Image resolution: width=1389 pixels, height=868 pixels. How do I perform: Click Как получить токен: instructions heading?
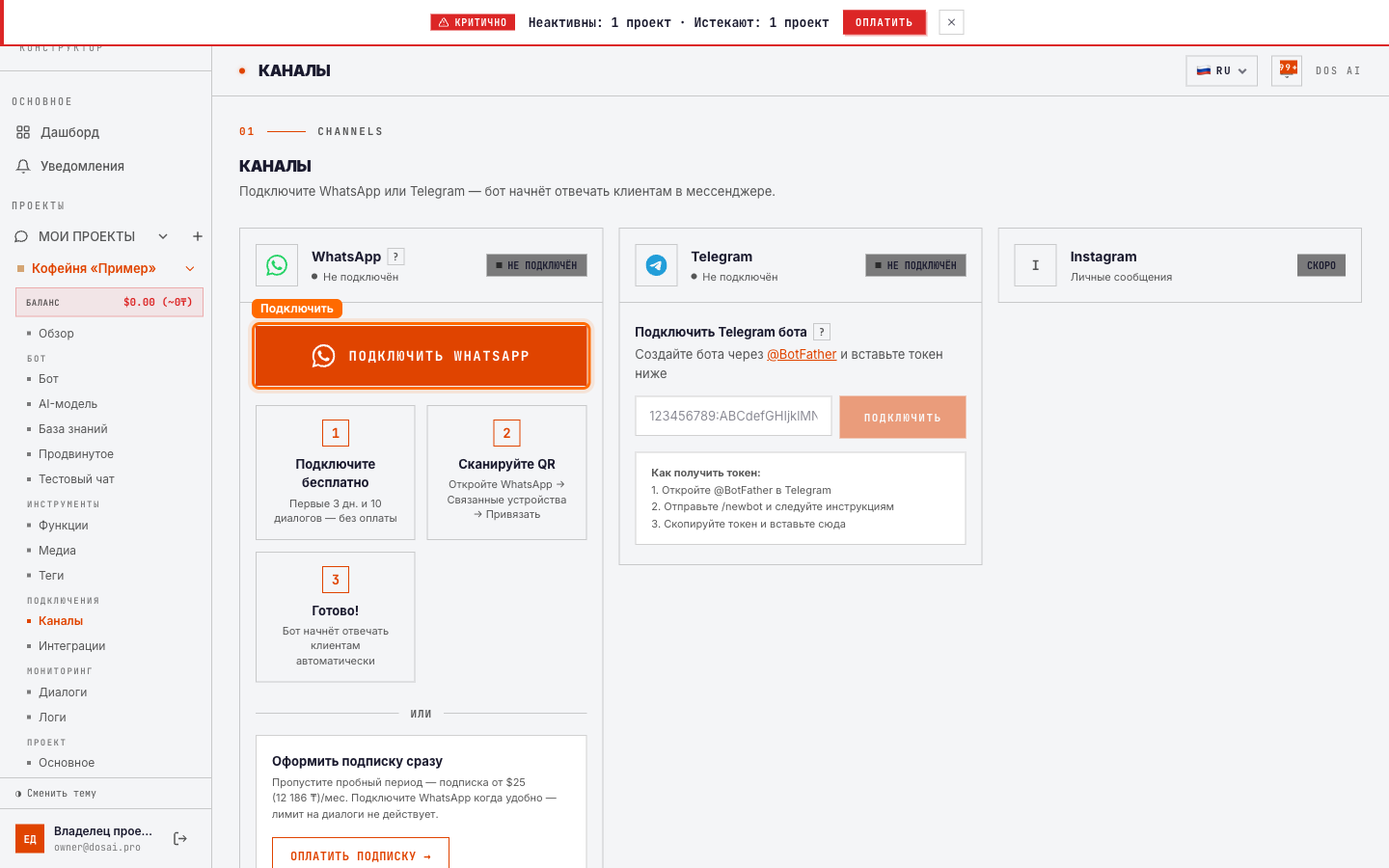click(706, 473)
